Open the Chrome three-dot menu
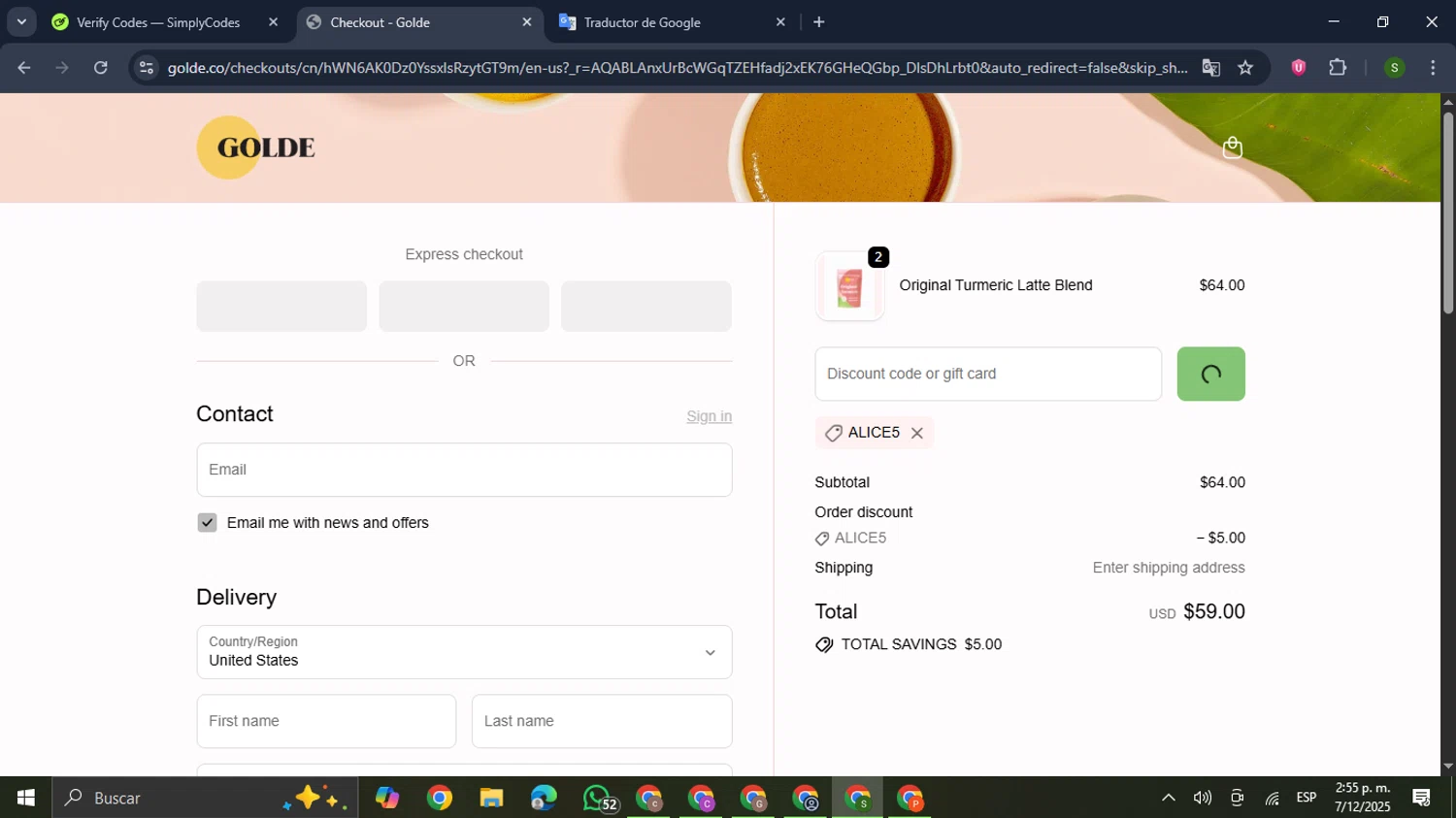Screen dimensions: 1456x818 point(1433,68)
